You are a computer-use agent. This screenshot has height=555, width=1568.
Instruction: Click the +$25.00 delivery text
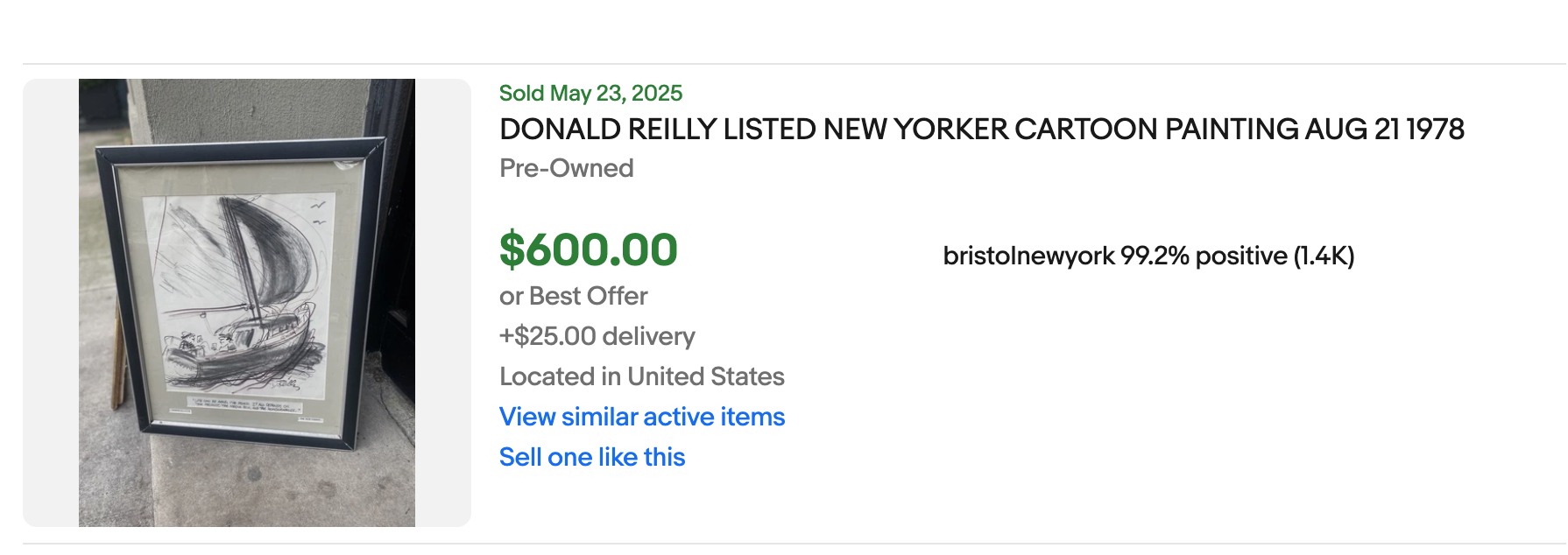click(597, 336)
